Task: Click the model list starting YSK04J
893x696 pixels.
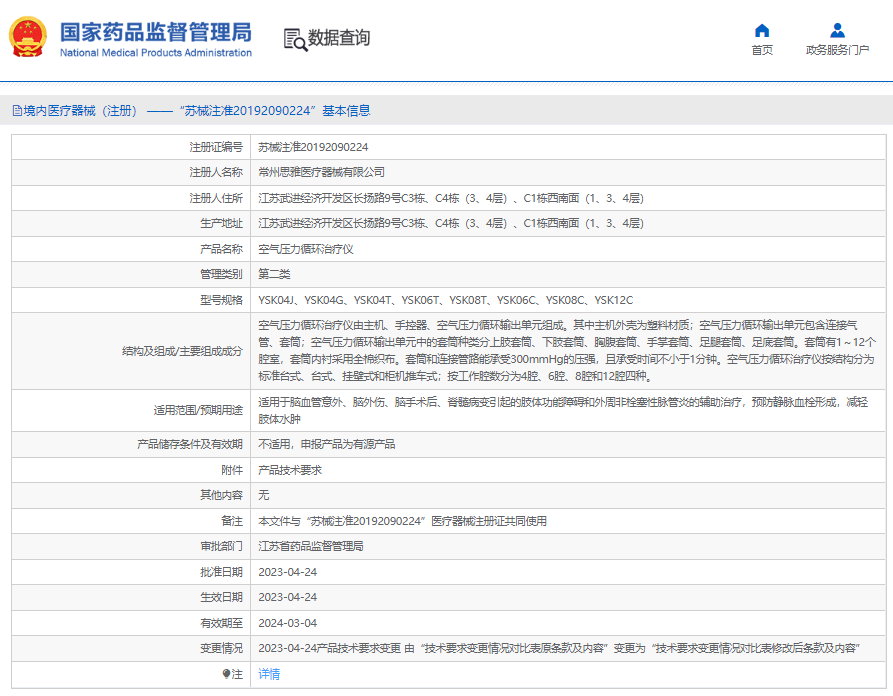Action: (445, 300)
